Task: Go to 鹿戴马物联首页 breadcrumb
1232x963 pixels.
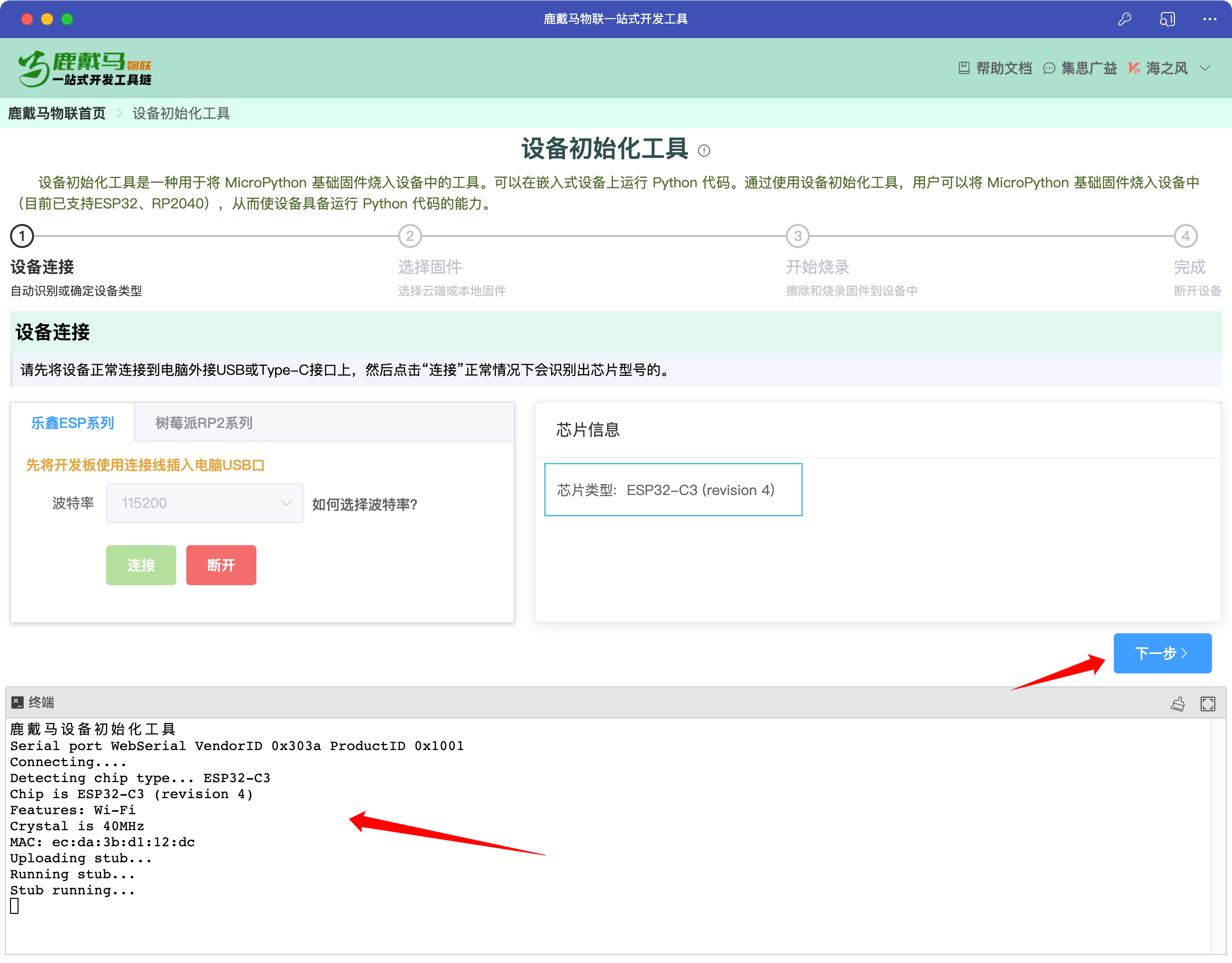Action: [57, 113]
